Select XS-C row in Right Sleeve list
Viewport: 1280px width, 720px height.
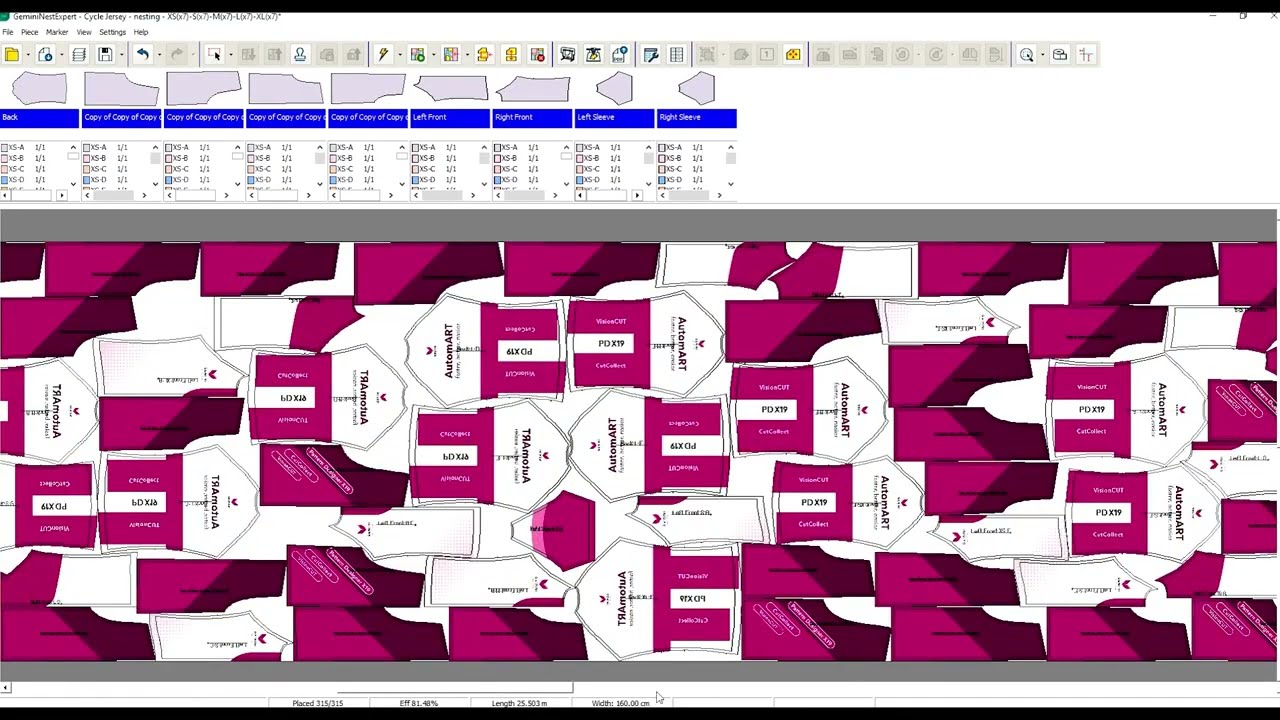(x=690, y=169)
